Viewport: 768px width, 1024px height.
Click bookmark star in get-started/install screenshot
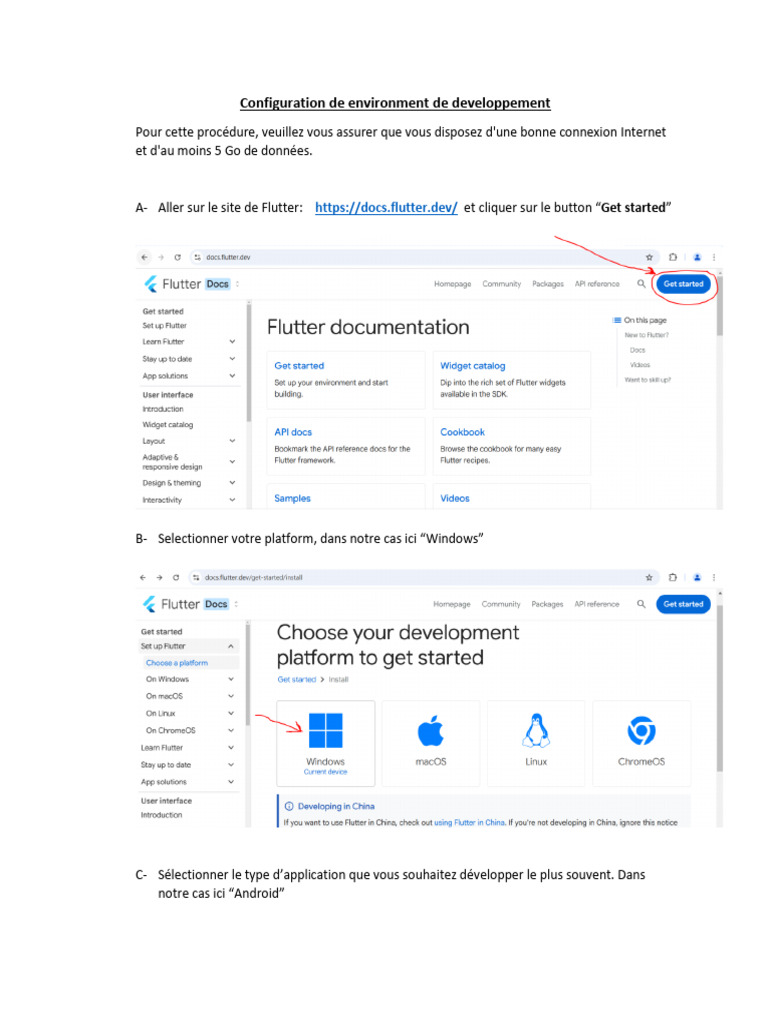(x=649, y=577)
